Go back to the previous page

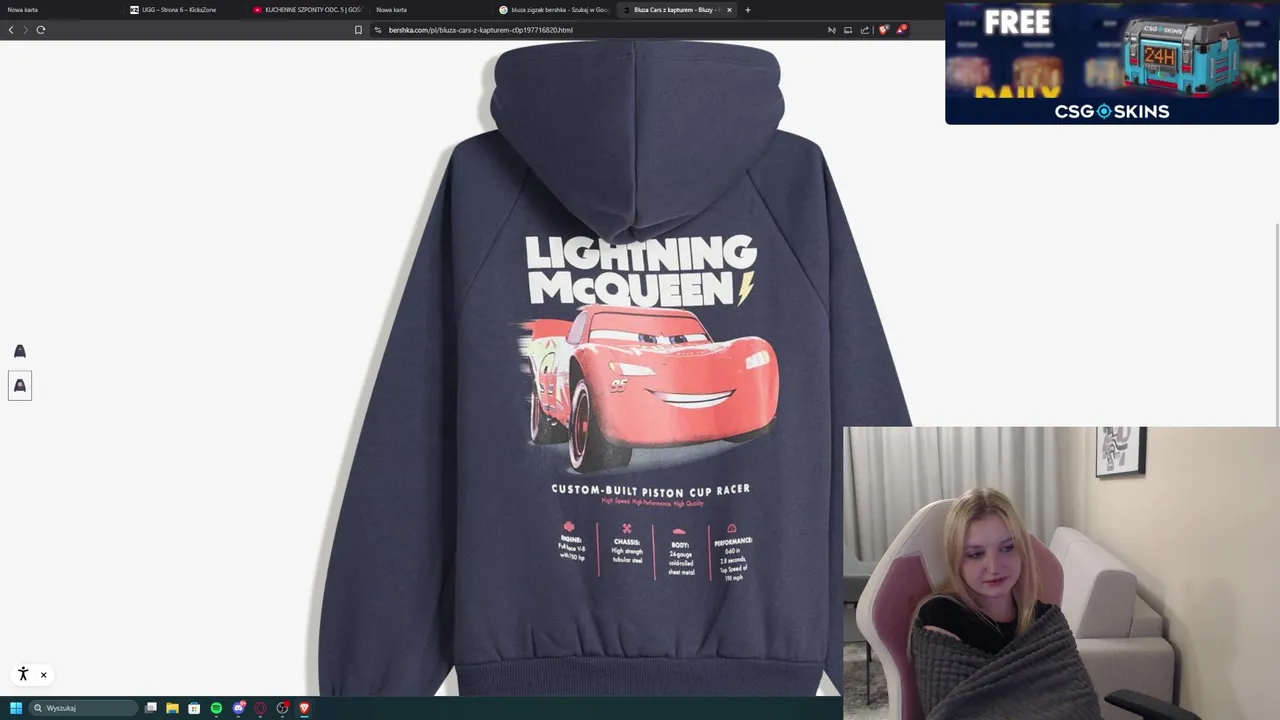click(x=11, y=30)
